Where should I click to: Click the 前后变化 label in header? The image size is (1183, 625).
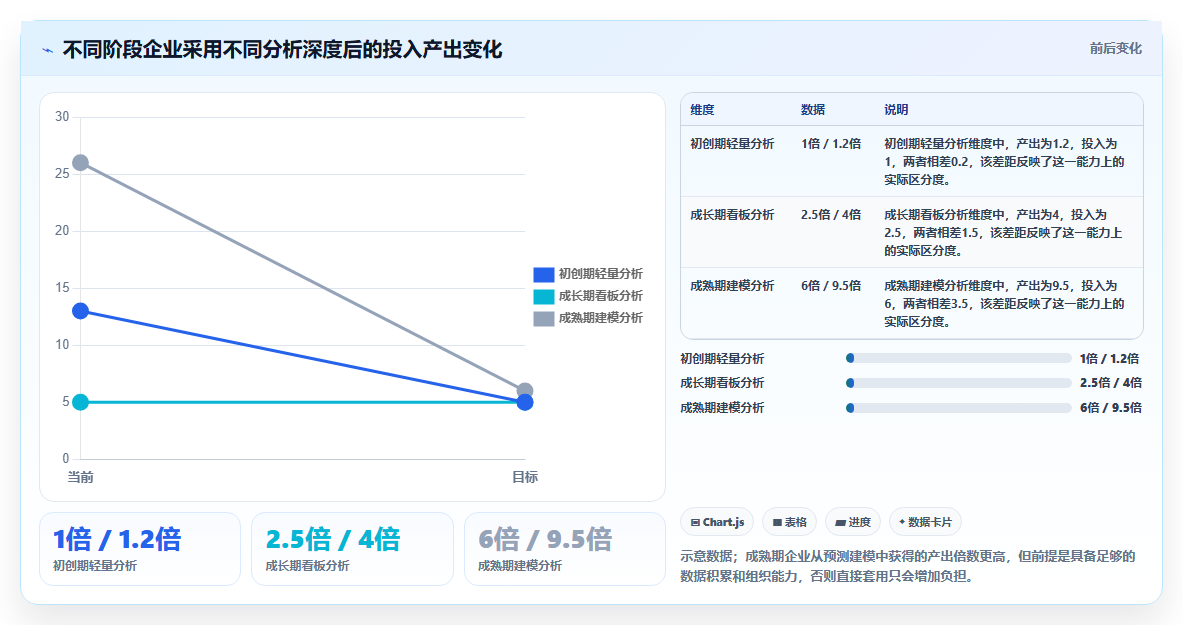pos(1115,48)
